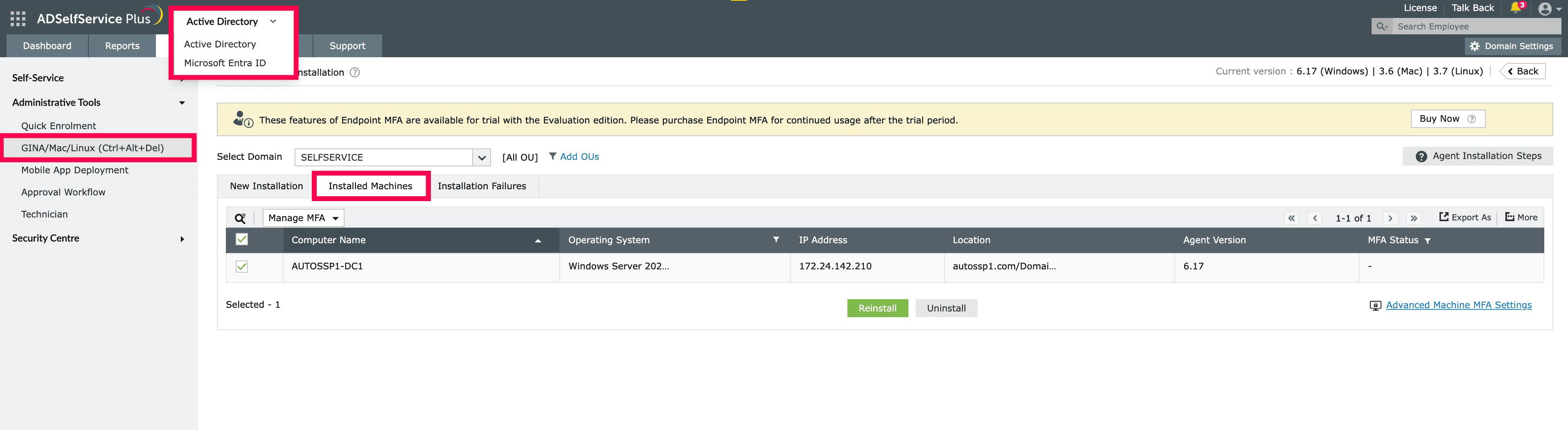Open the Select Domain SELFSERVICE dropdown
The image size is (1568, 430).
point(392,157)
